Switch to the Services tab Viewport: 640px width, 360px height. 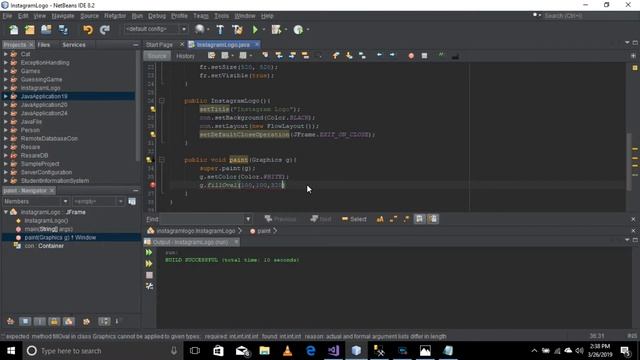(x=74, y=44)
